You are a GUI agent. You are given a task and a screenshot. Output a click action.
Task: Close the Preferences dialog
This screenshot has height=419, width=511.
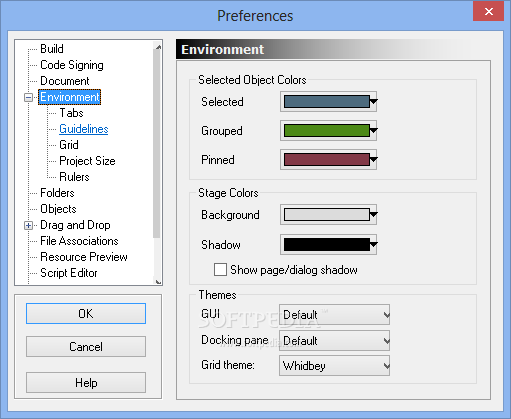point(488,11)
